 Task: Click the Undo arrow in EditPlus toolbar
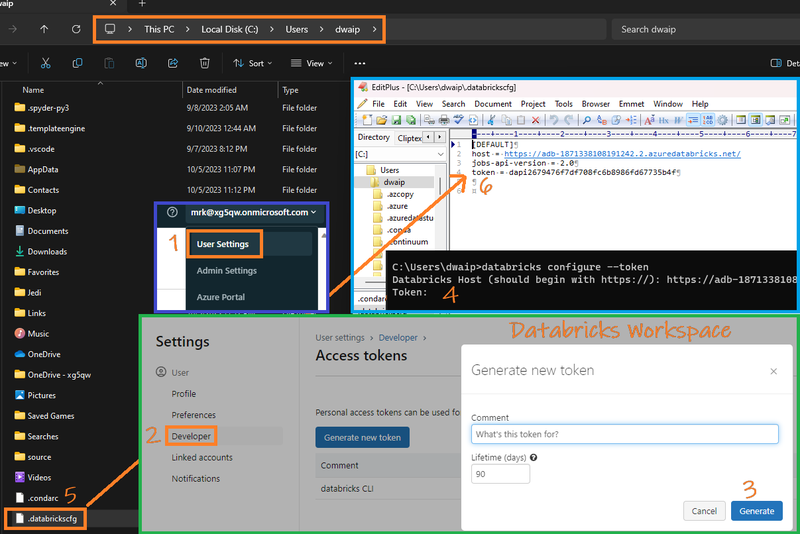click(554, 120)
